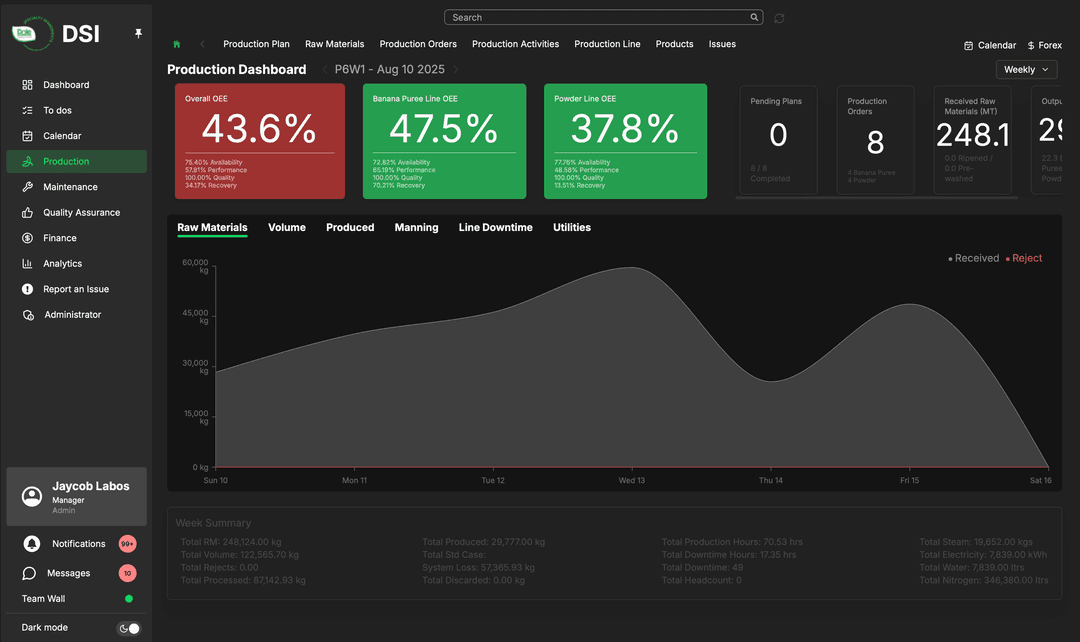The width and height of the screenshot is (1080, 642).
Task: Click the green home icon
Action: [177, 44]
